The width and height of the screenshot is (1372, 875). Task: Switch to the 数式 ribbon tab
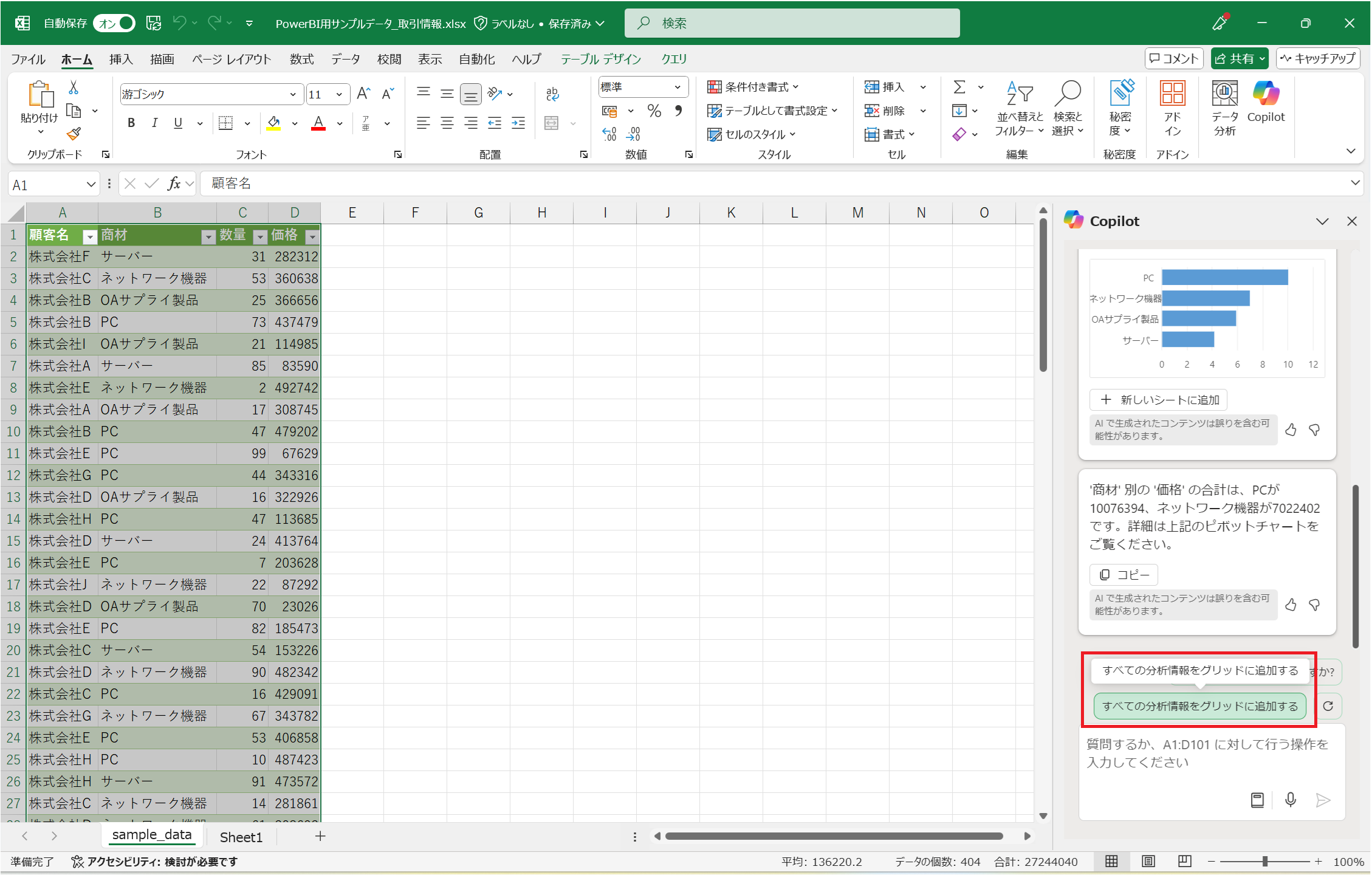301,59
